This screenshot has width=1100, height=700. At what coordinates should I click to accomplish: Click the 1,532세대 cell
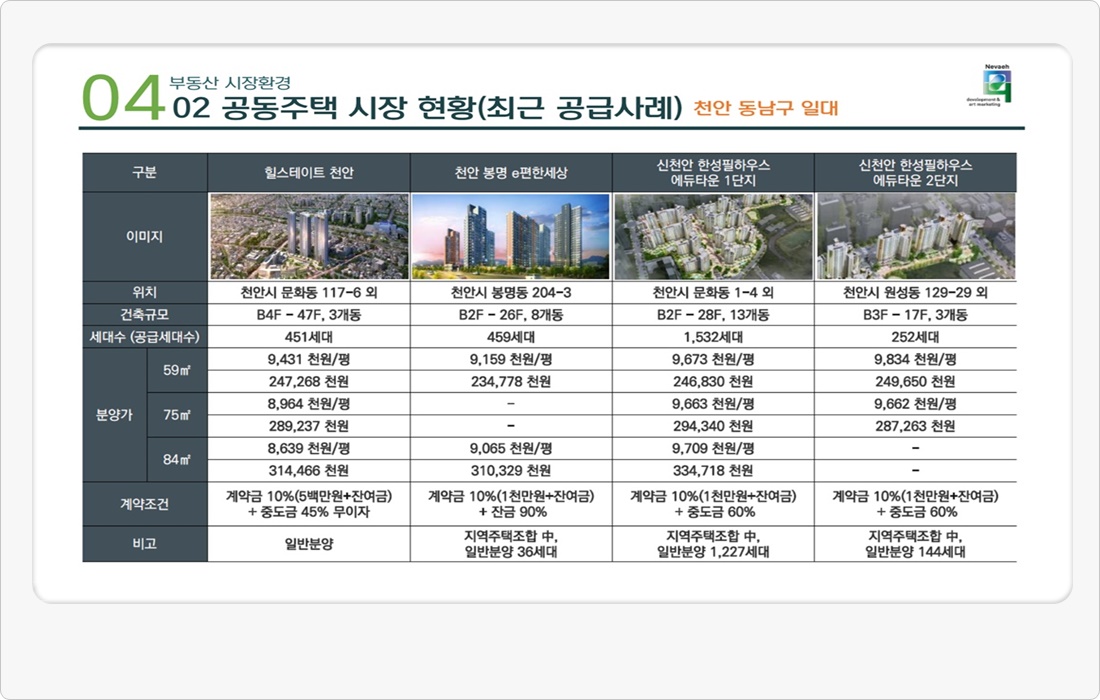(x=713, y=337)
